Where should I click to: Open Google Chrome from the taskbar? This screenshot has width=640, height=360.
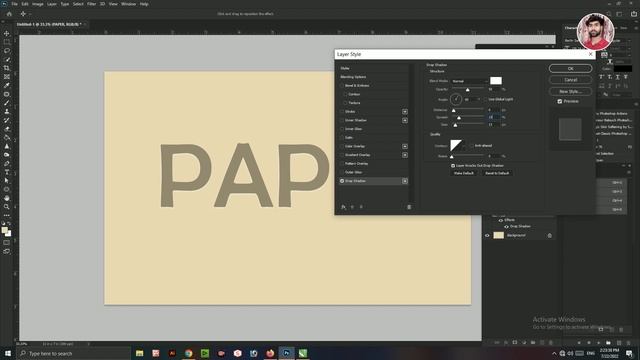point(189,353)
